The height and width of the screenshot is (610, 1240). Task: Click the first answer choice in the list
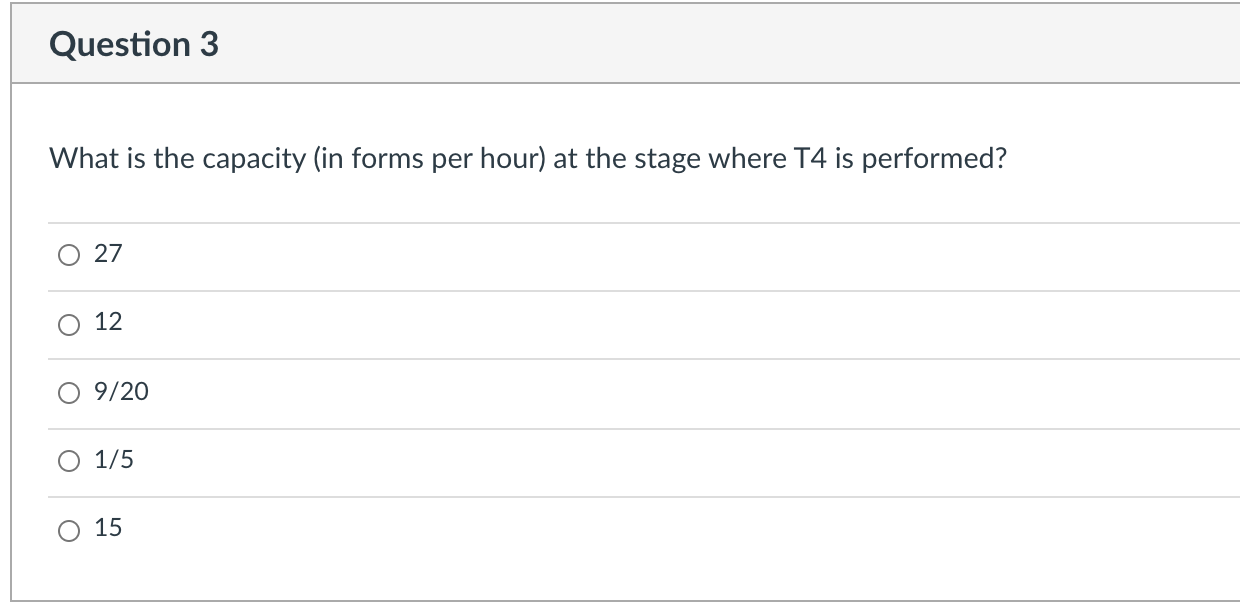tap(108, 255)
